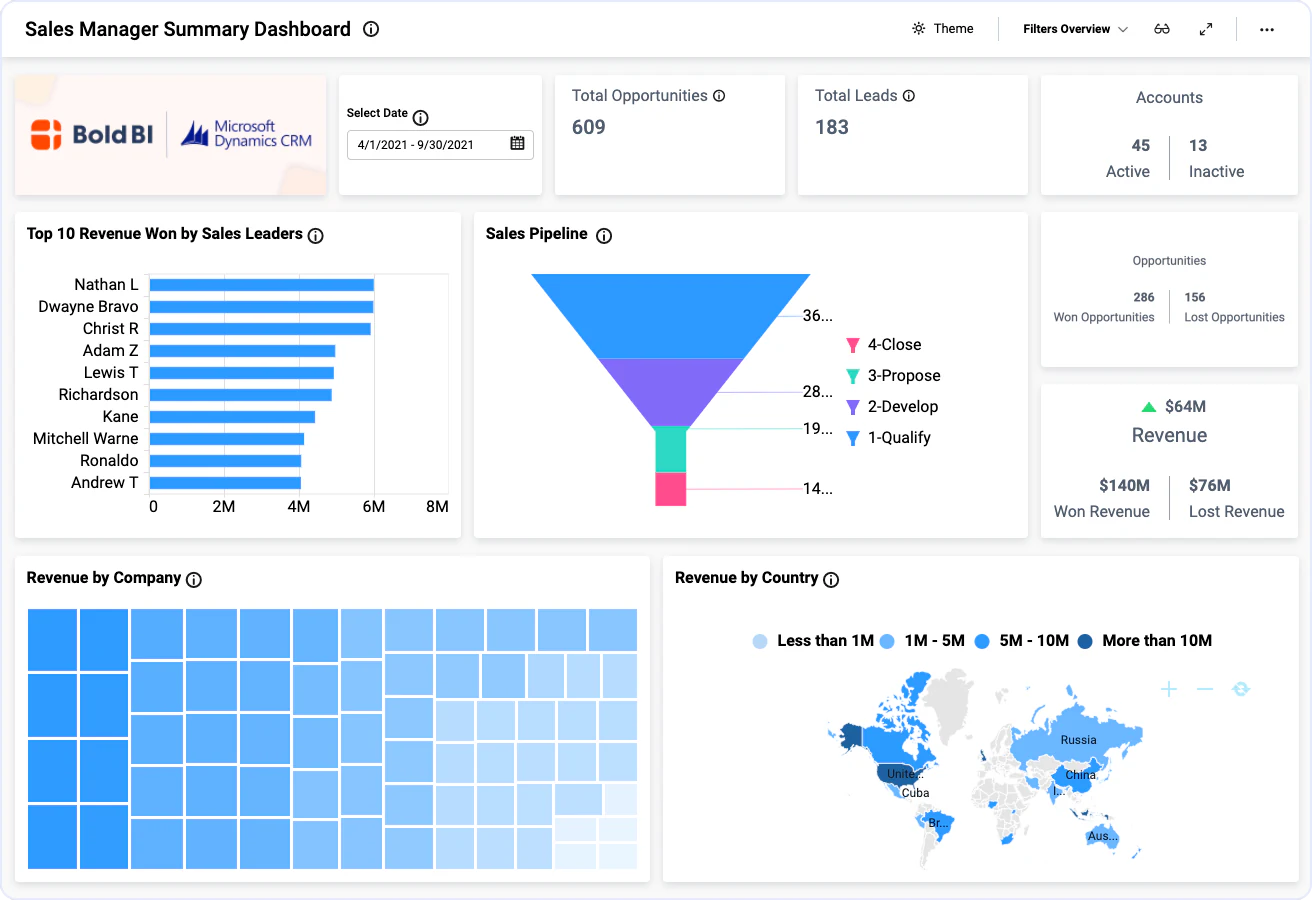Select the Nathan L revenue bar

coord(262,285)
